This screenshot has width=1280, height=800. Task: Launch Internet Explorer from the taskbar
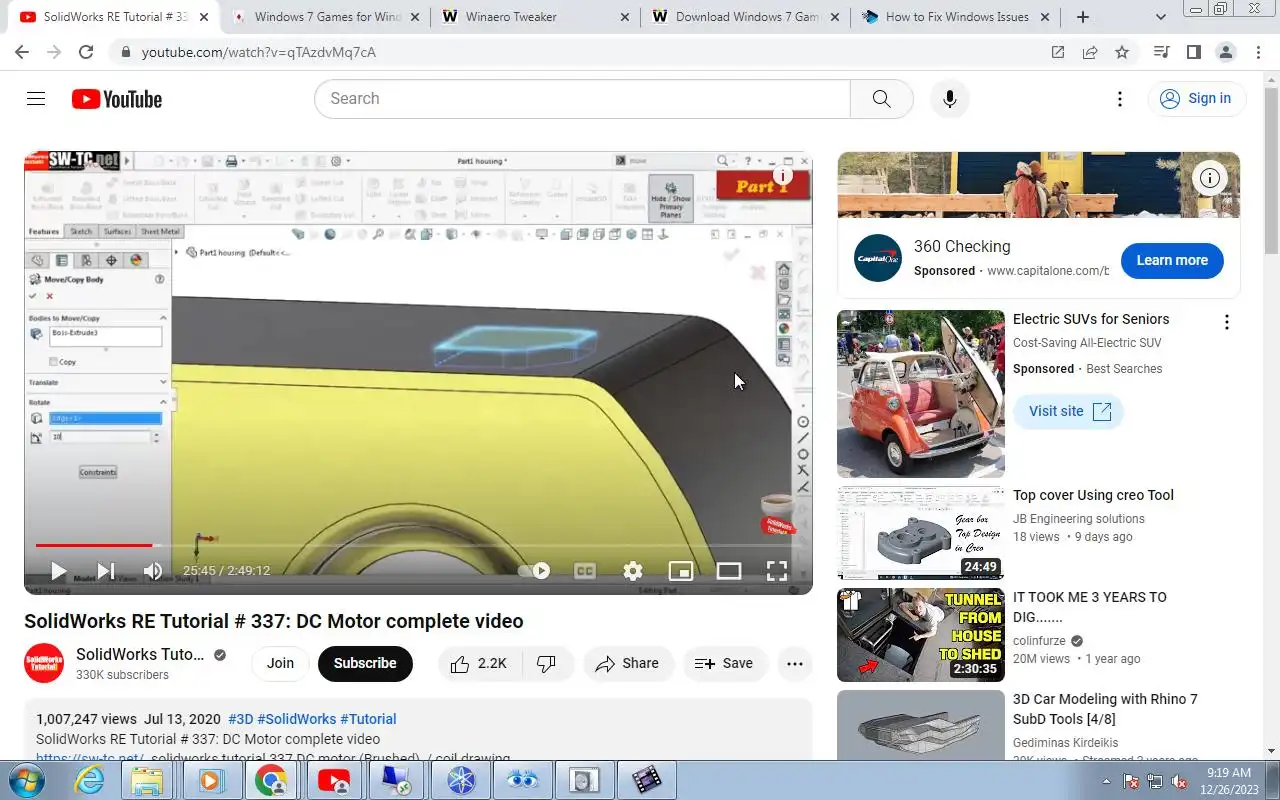[x=90, y=780]
